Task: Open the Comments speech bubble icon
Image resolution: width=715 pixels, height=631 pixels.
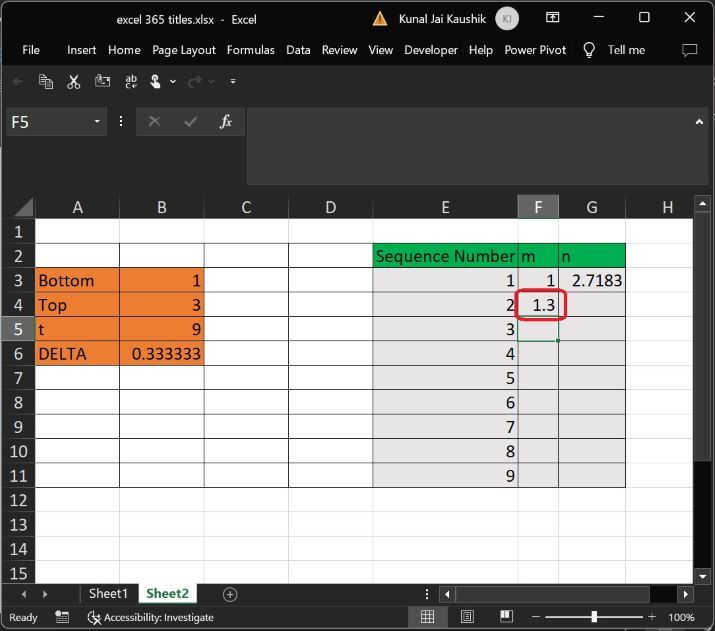Action: coord(689,50)
